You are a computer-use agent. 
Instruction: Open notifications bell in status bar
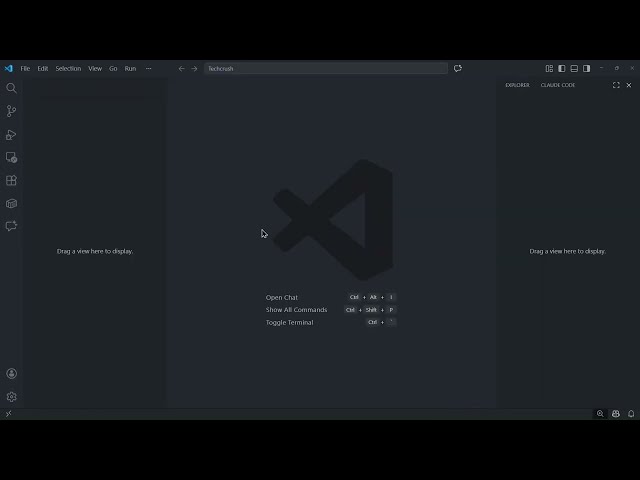pos(631,413)
